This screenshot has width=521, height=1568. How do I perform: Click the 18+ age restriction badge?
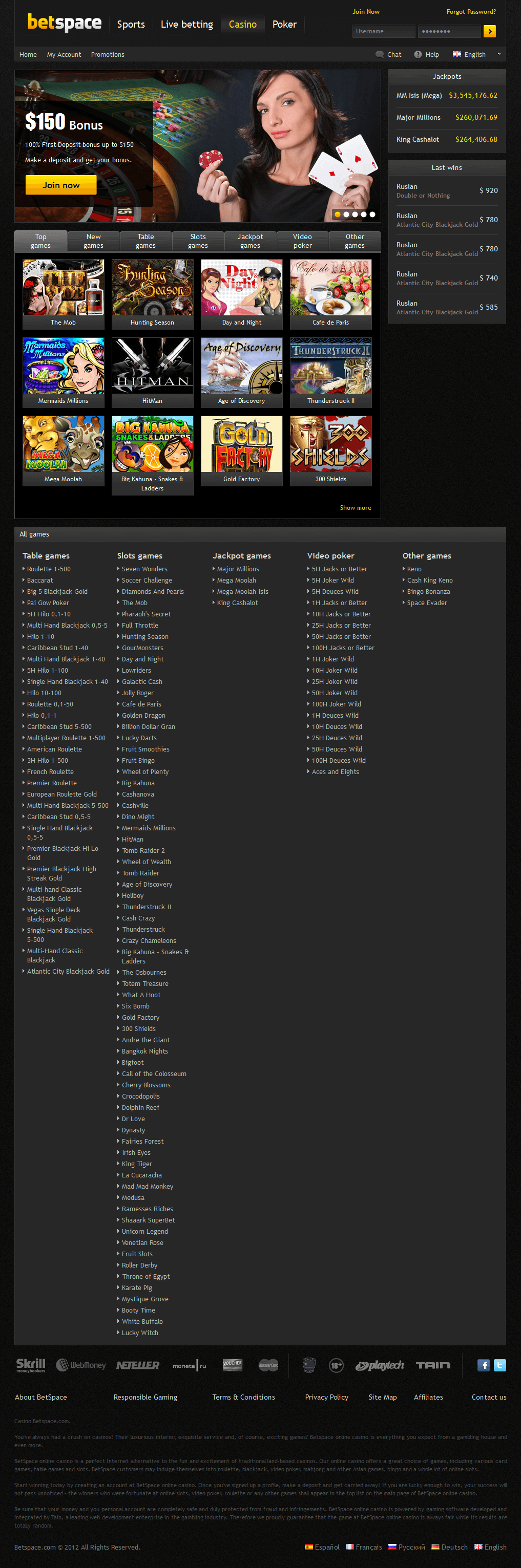click(336, 1365)
